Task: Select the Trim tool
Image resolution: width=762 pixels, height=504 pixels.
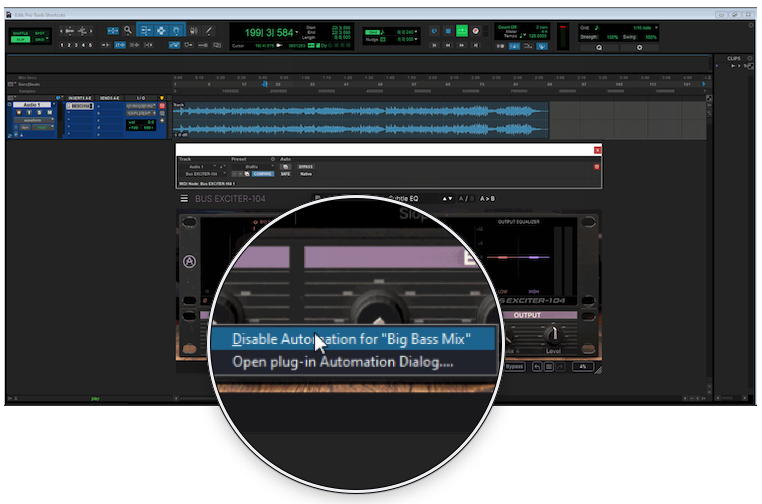Action: [145, 31]
